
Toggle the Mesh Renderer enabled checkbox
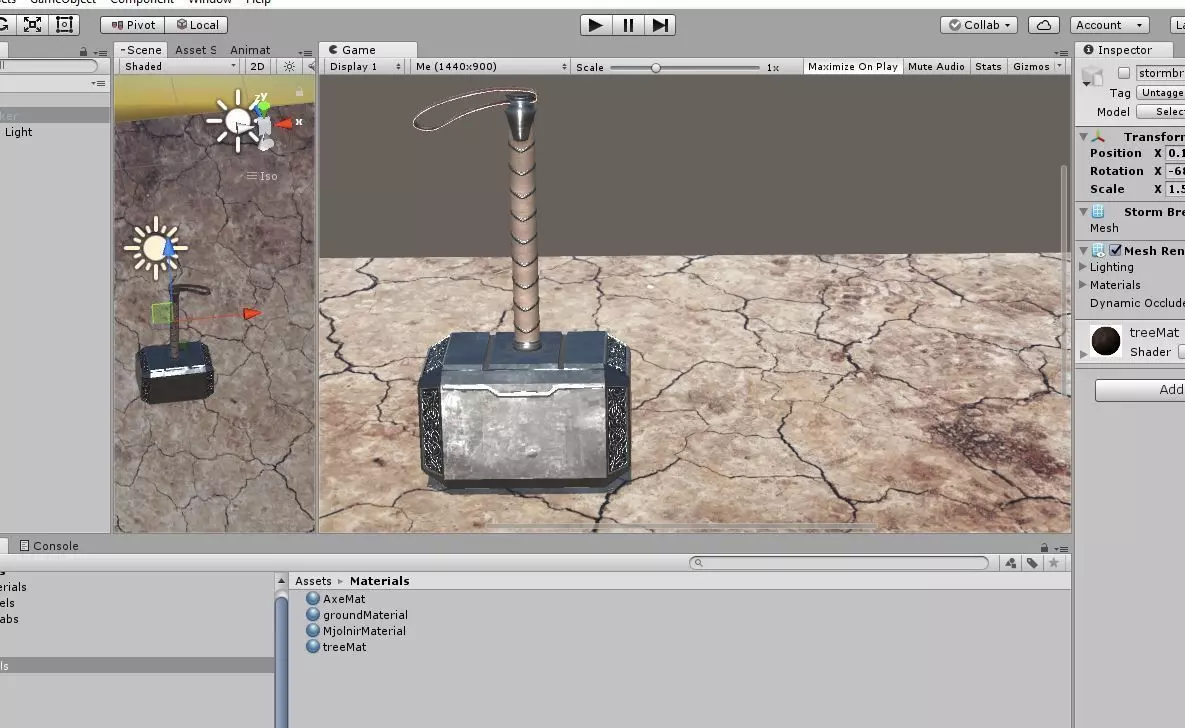tap(1115, 250)
